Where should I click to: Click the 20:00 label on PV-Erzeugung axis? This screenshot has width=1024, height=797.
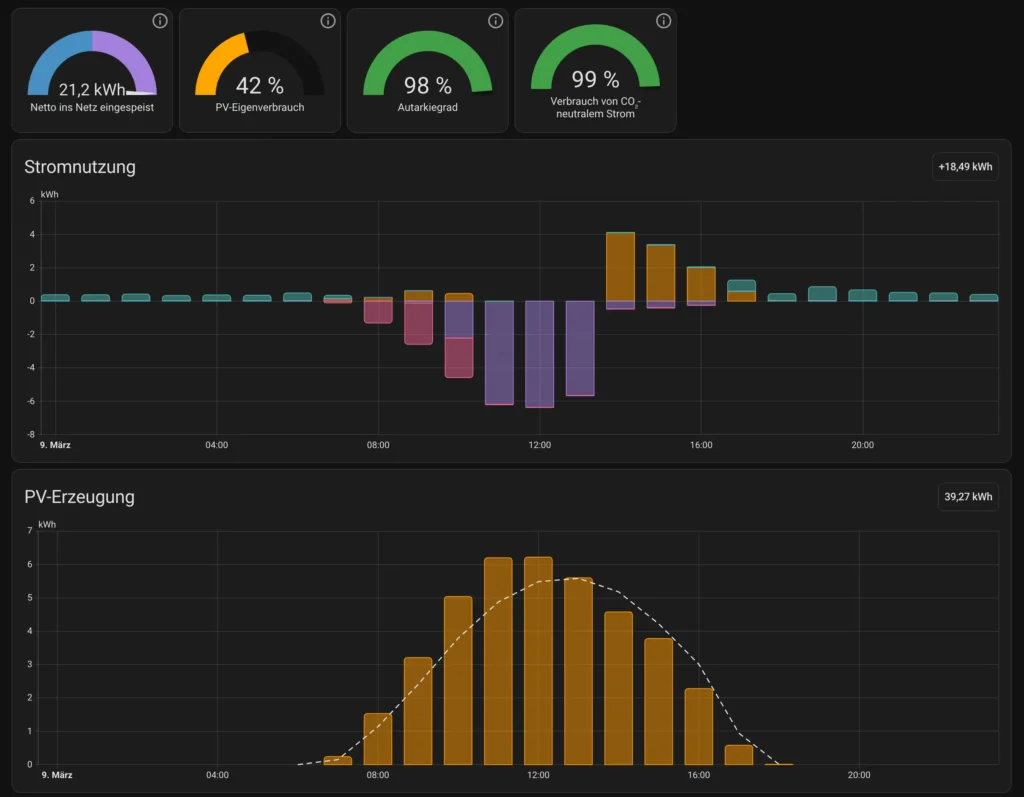click(862, 775)
